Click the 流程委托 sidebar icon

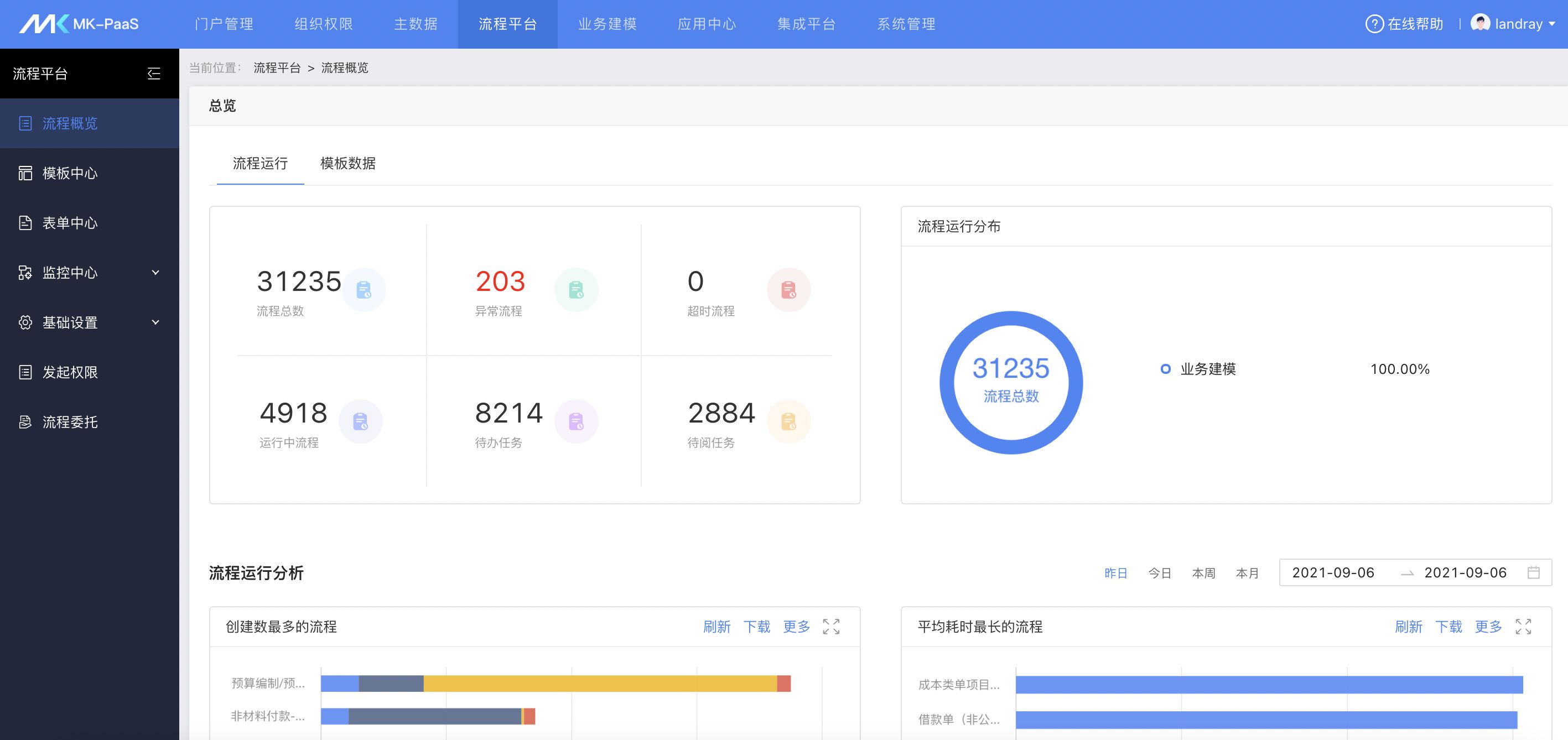click(25, 422)
